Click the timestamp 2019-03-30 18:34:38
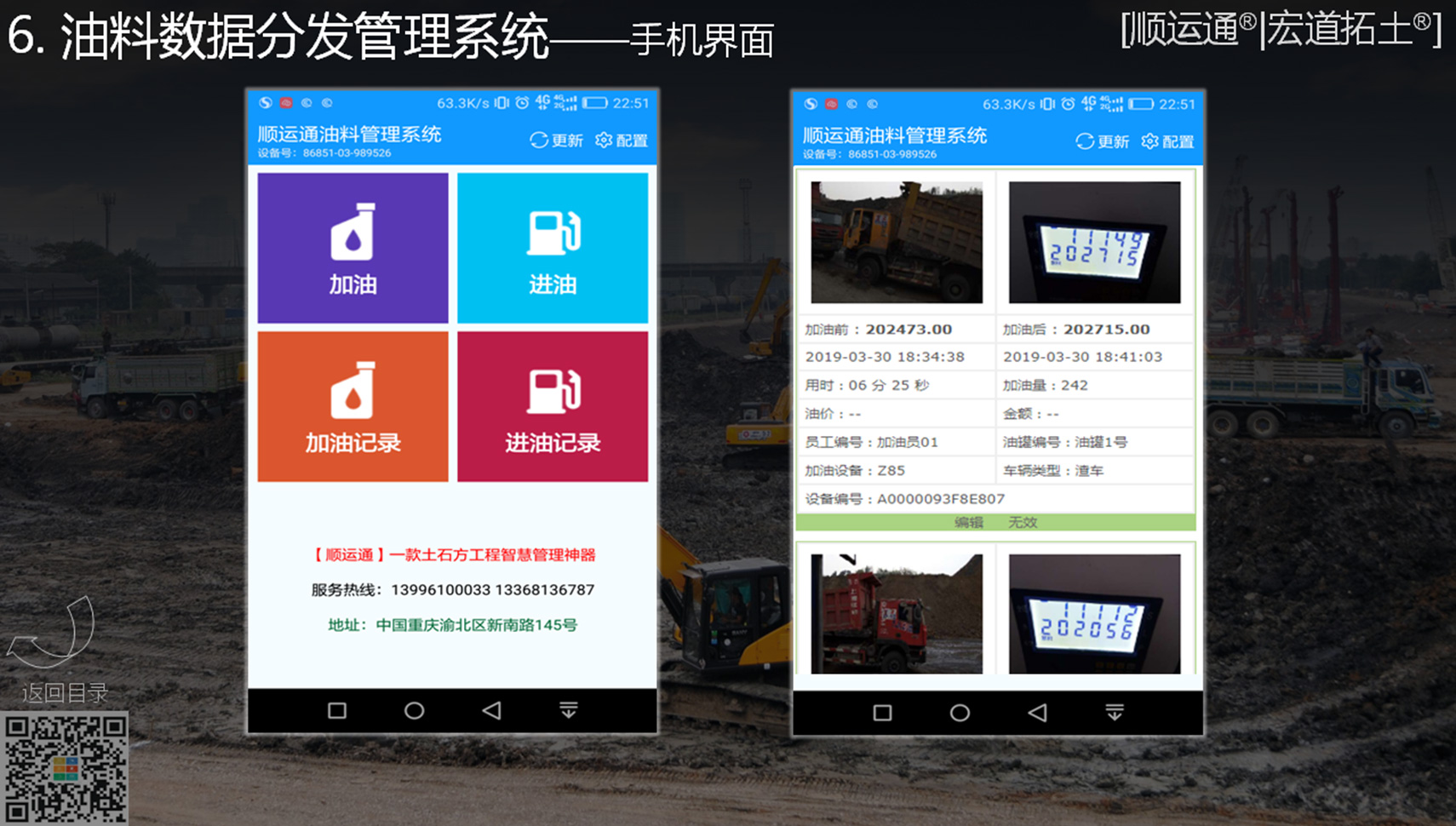1456x826 pixels. pyautogui.click(x=885, y=357)
